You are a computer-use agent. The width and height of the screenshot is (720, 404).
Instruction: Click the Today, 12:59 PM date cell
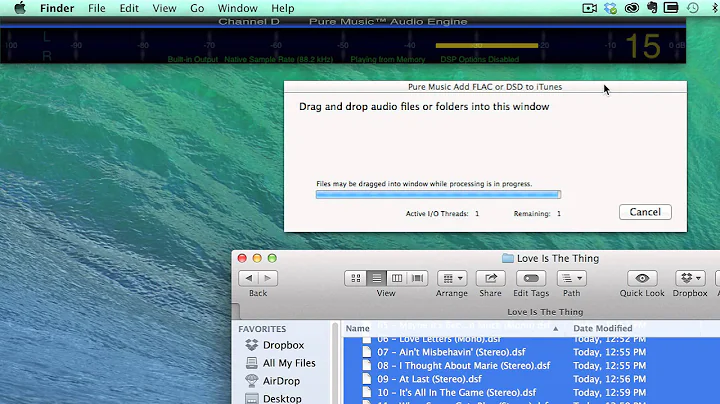609,393
